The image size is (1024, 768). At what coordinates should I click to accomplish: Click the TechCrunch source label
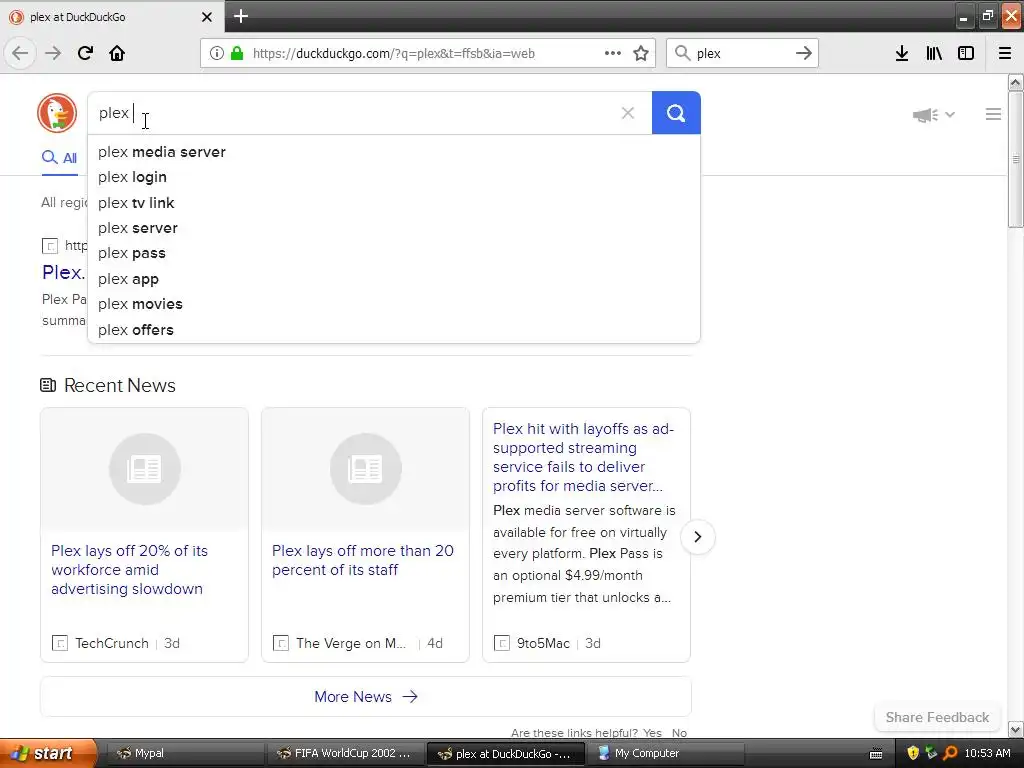[112, 643]
